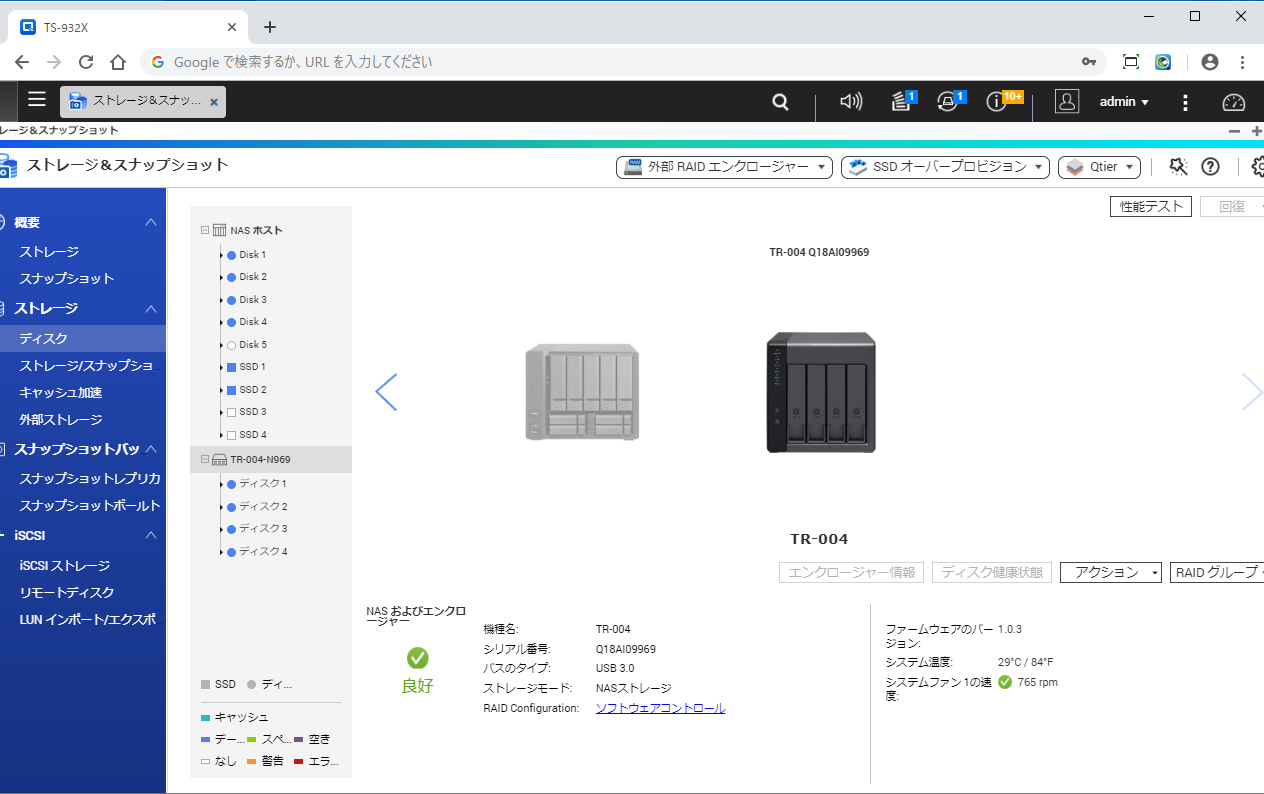Open background tasks icon with badge
This screenshot has width=1264, height=794.
click(902, 102)
